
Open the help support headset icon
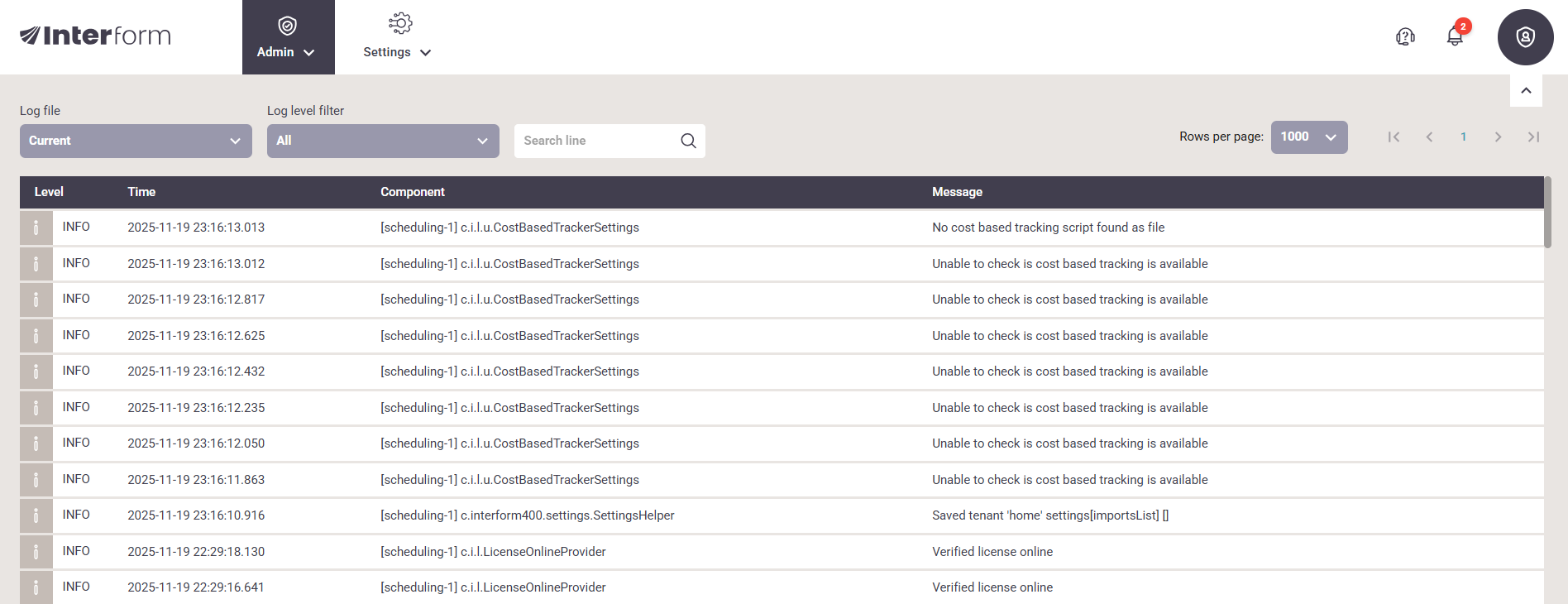1405,36
